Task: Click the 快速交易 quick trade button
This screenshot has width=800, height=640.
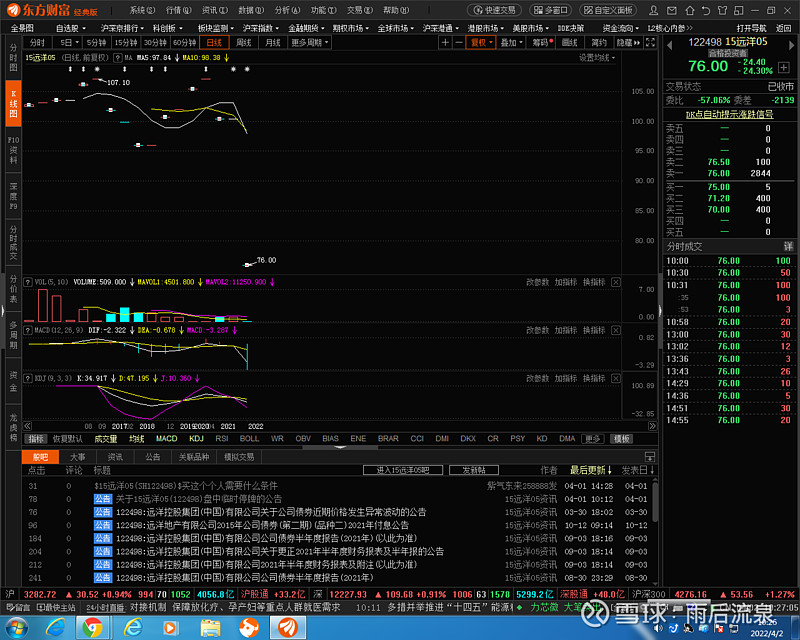Action: pyautogui.click(x=494, y=10)
